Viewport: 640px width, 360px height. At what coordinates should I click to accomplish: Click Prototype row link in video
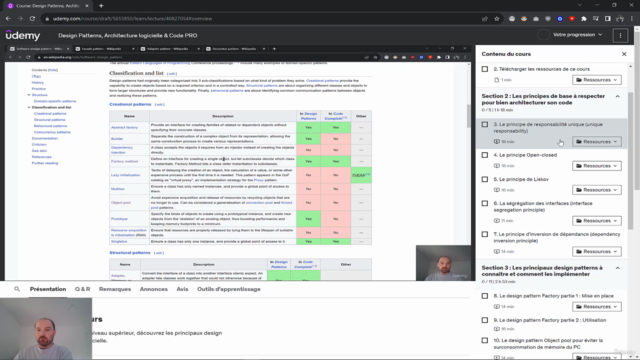(x=119, y=219)
